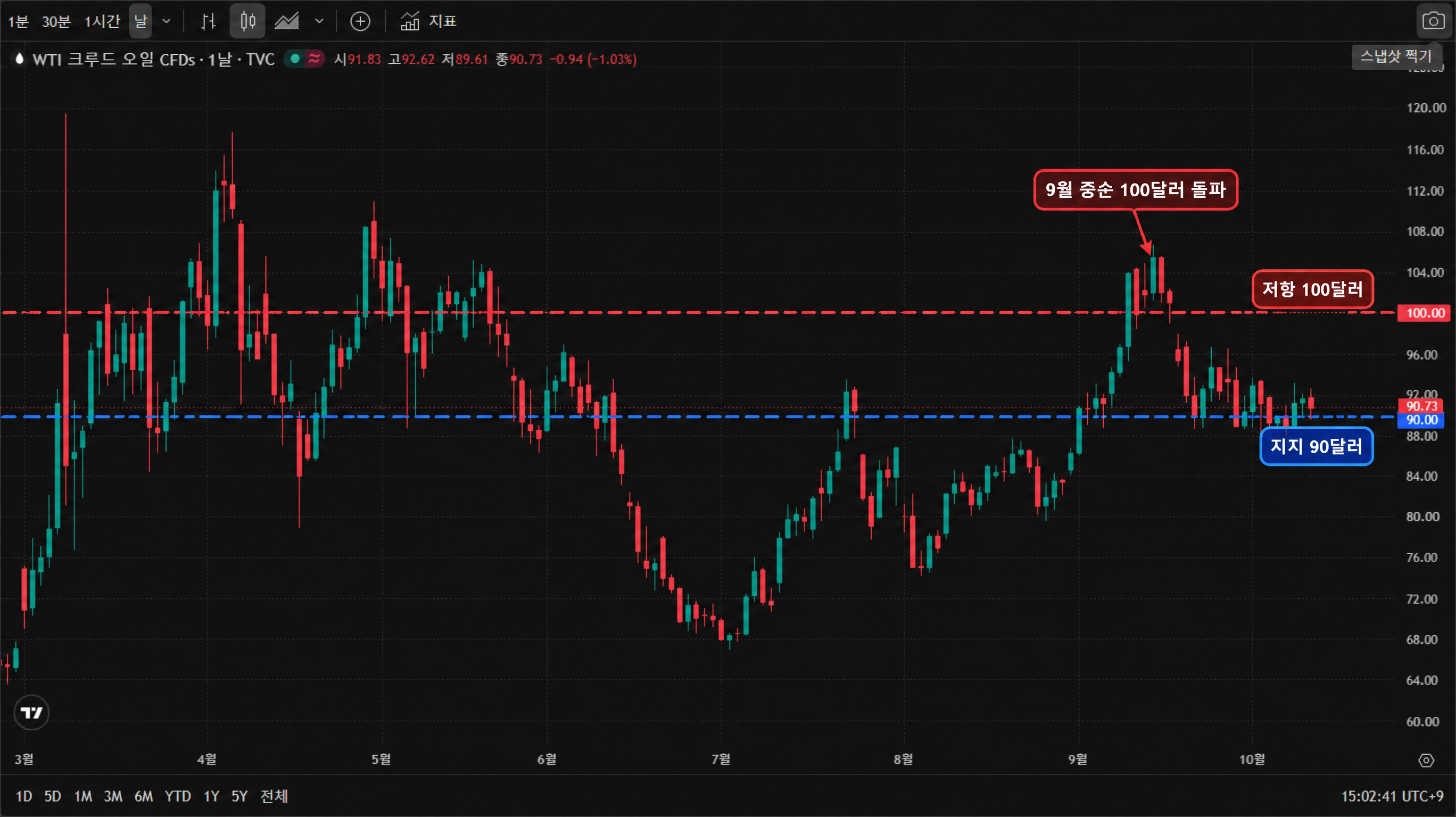This screenshot has width=1456, height=817.
Task: Select the 9월 중순 100달러 돌파 callout
Action: pos(1136,190)
